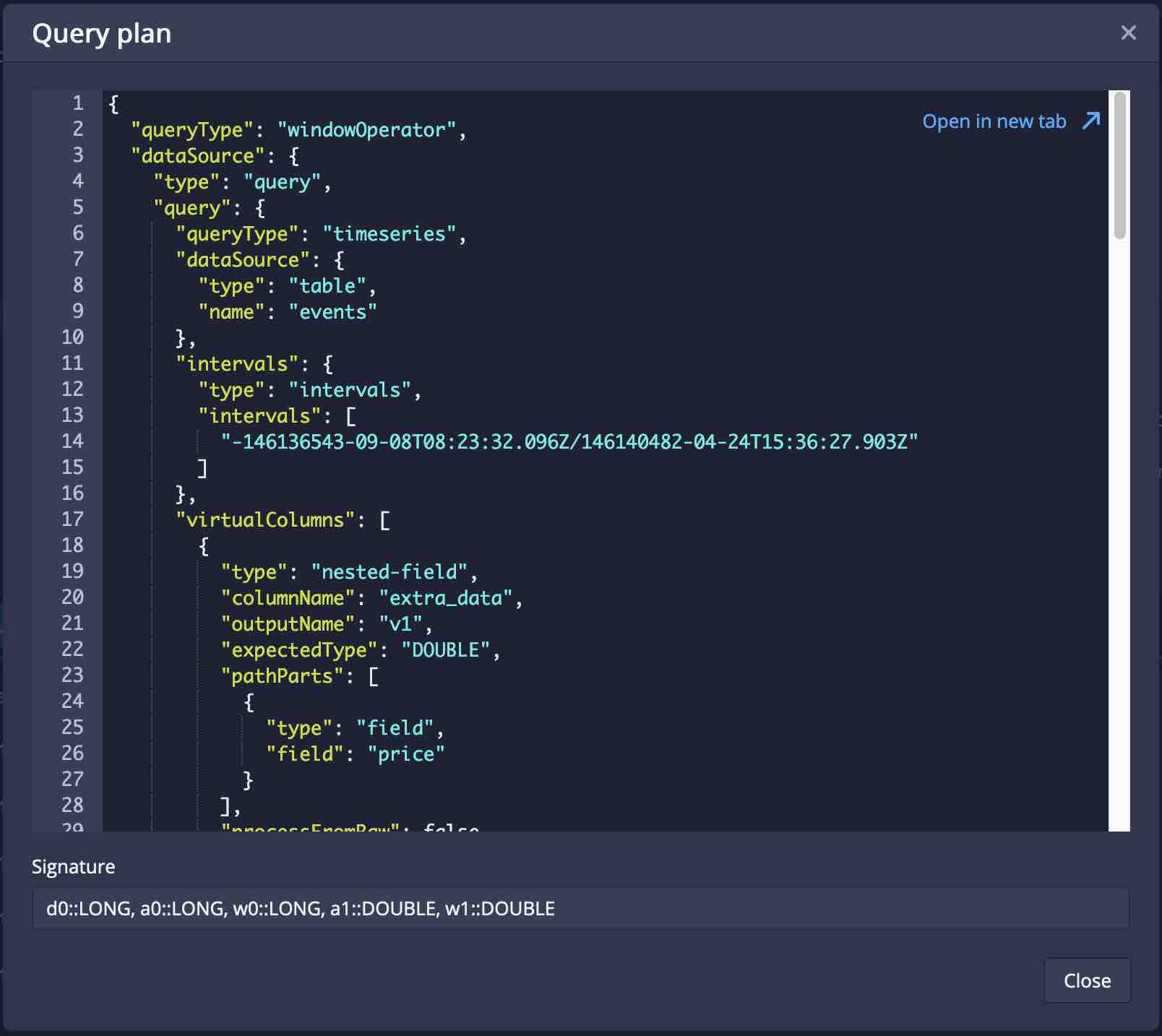Image resolution: width=1162 pixels, height=1036 pixels.
Task: Select line number 11 in the gutter
Action: point(72,363)
